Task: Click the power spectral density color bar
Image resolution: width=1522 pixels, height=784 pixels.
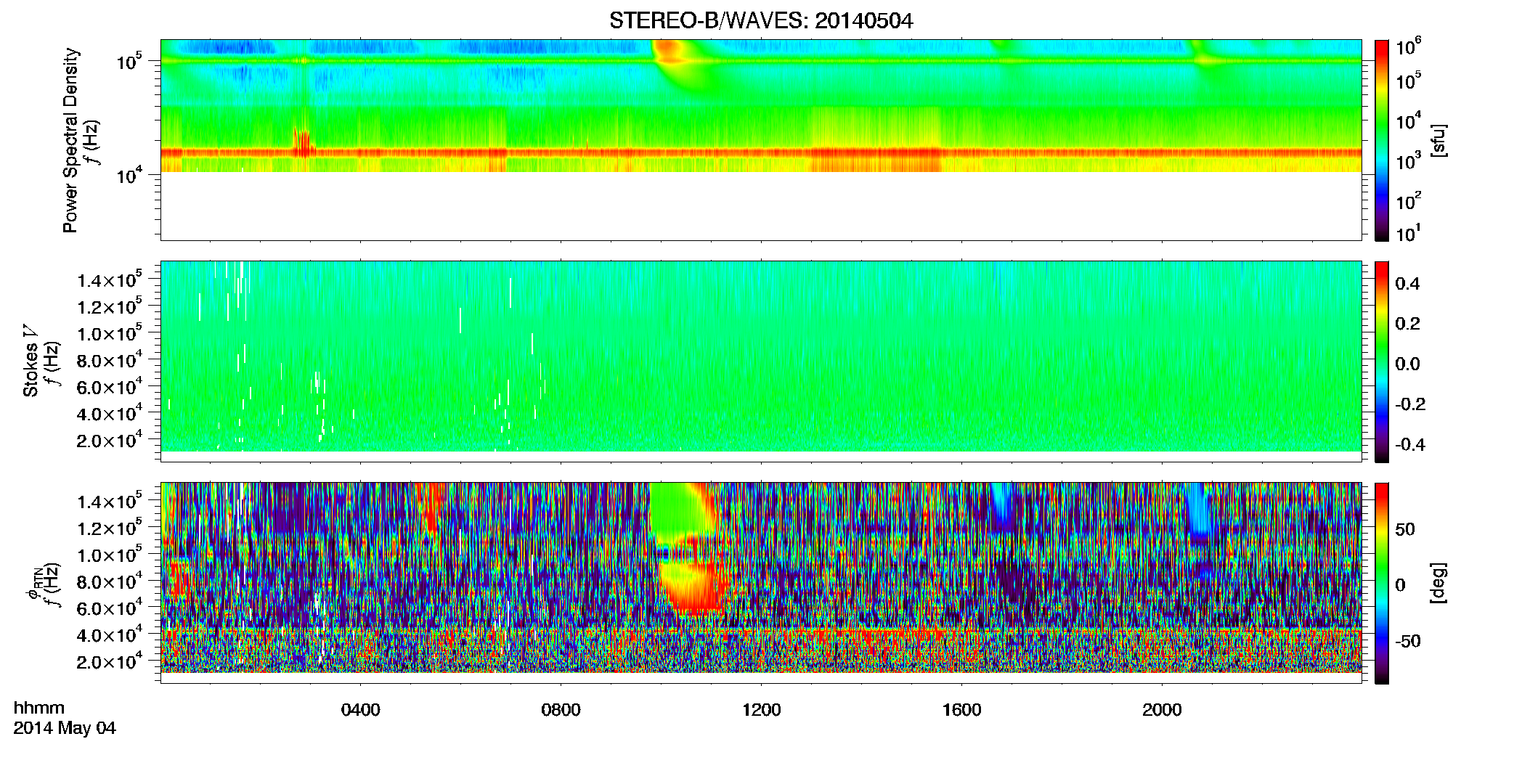Action: click(1382, 140)
